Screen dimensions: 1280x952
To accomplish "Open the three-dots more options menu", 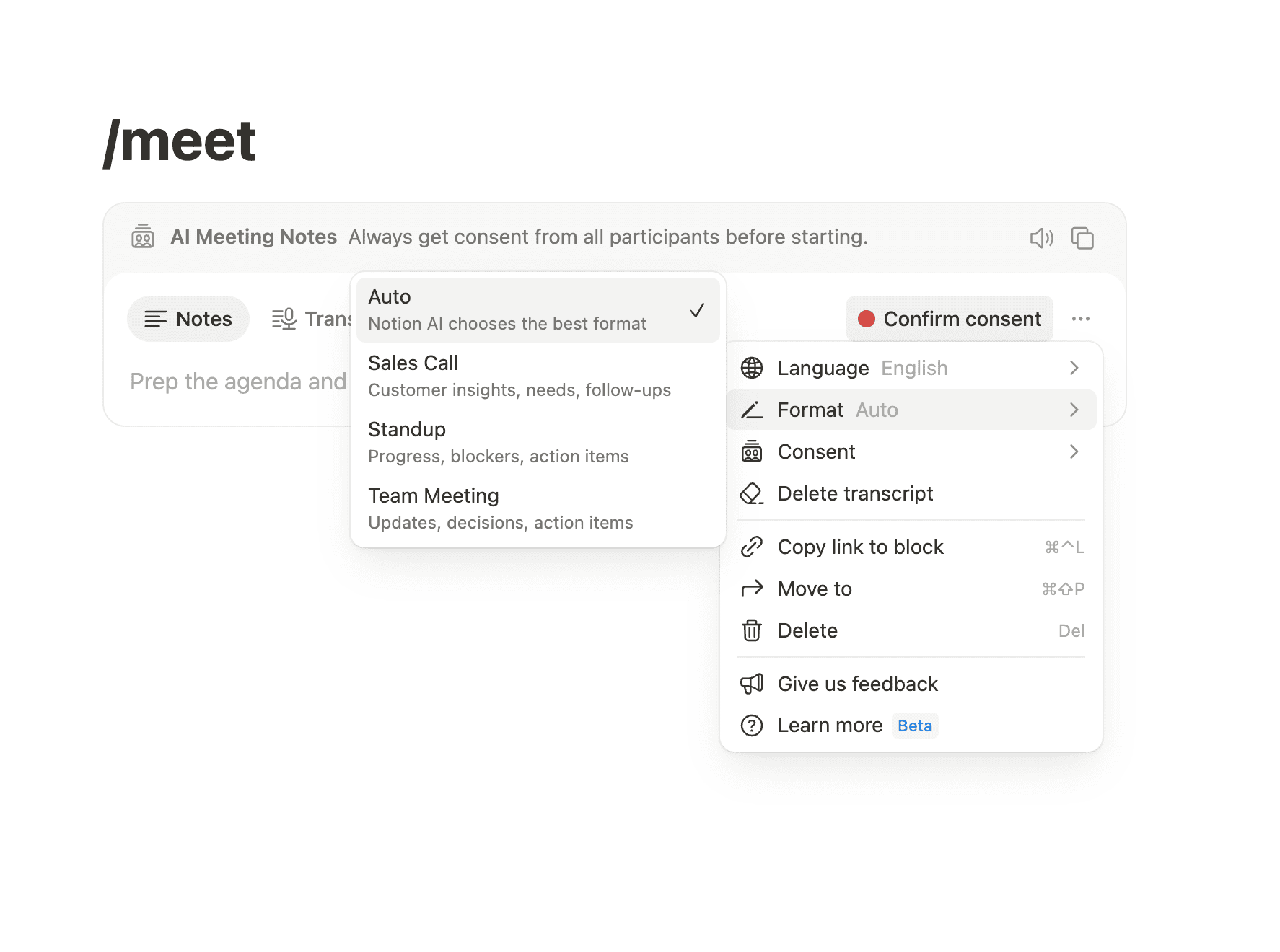I will [1080, 319].
